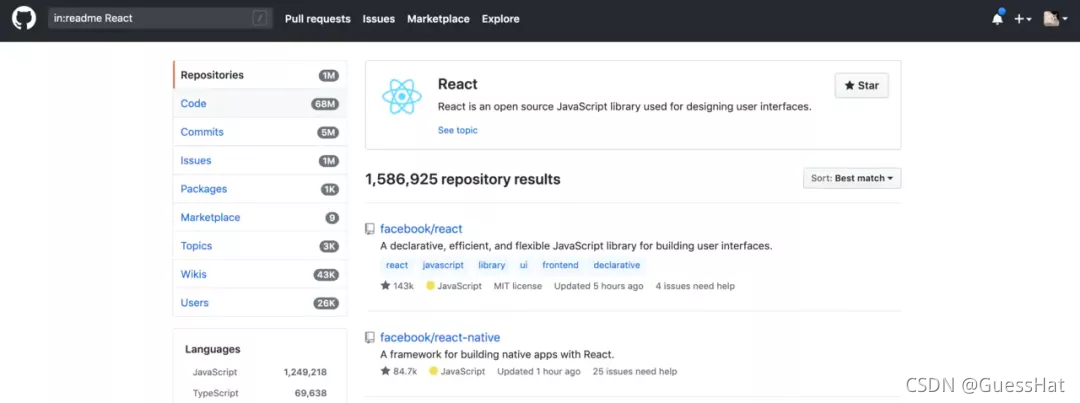Click the React topic logo

pyautogui.click(x=402, y=96)
